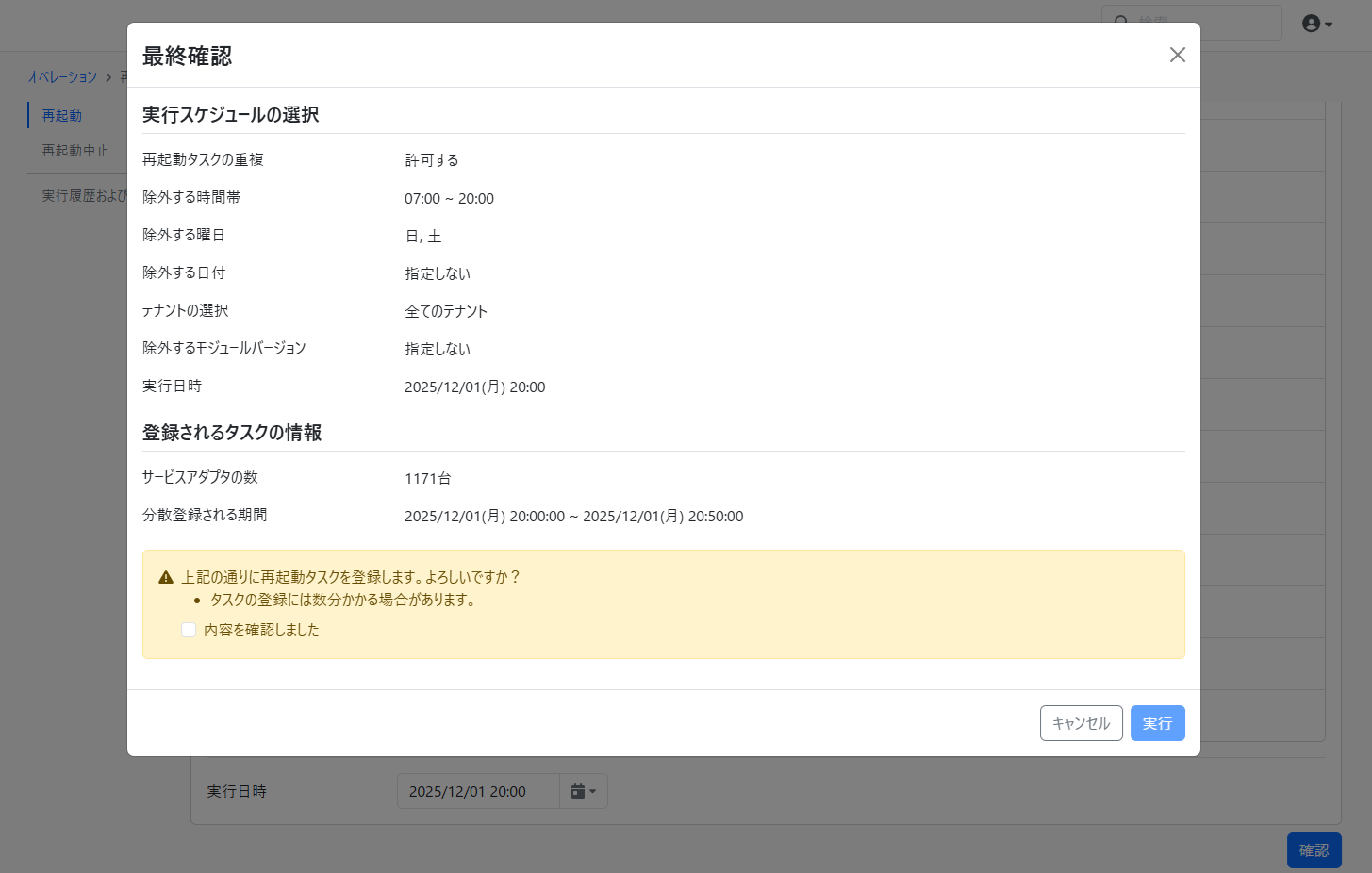Close the 最終確認 dialog with the X
The image size is (1372, 873).
click(1177, 55)
